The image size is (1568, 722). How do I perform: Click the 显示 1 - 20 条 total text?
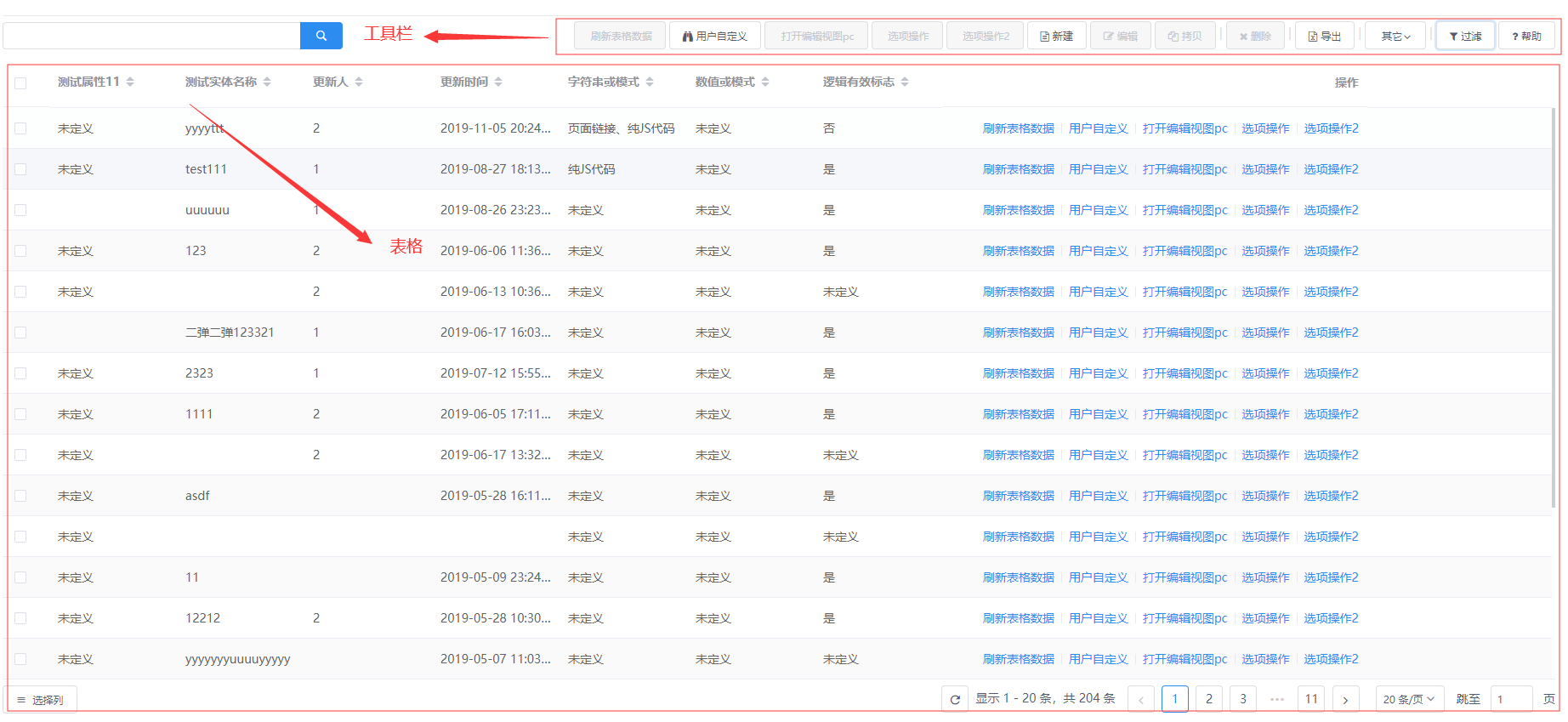click(1045, 698)
